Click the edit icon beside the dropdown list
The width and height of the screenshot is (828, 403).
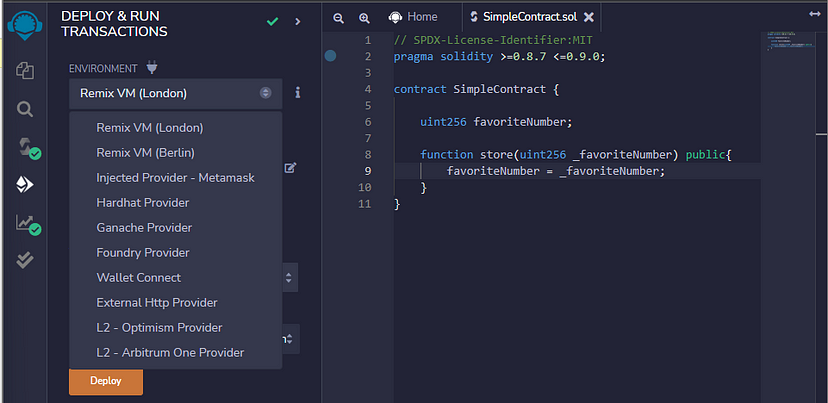(290, 168)
